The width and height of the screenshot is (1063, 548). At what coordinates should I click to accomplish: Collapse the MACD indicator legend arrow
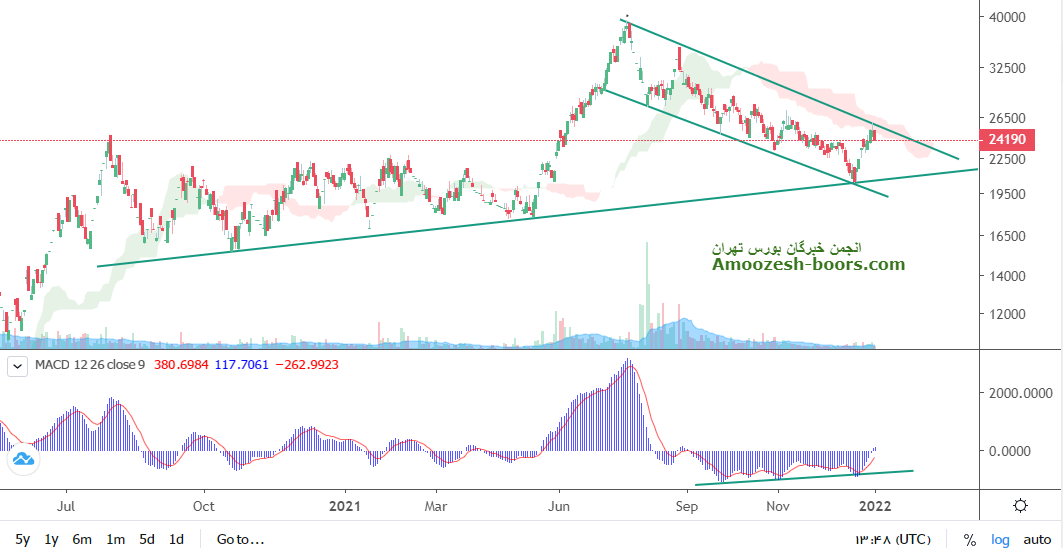pos(16,366)
